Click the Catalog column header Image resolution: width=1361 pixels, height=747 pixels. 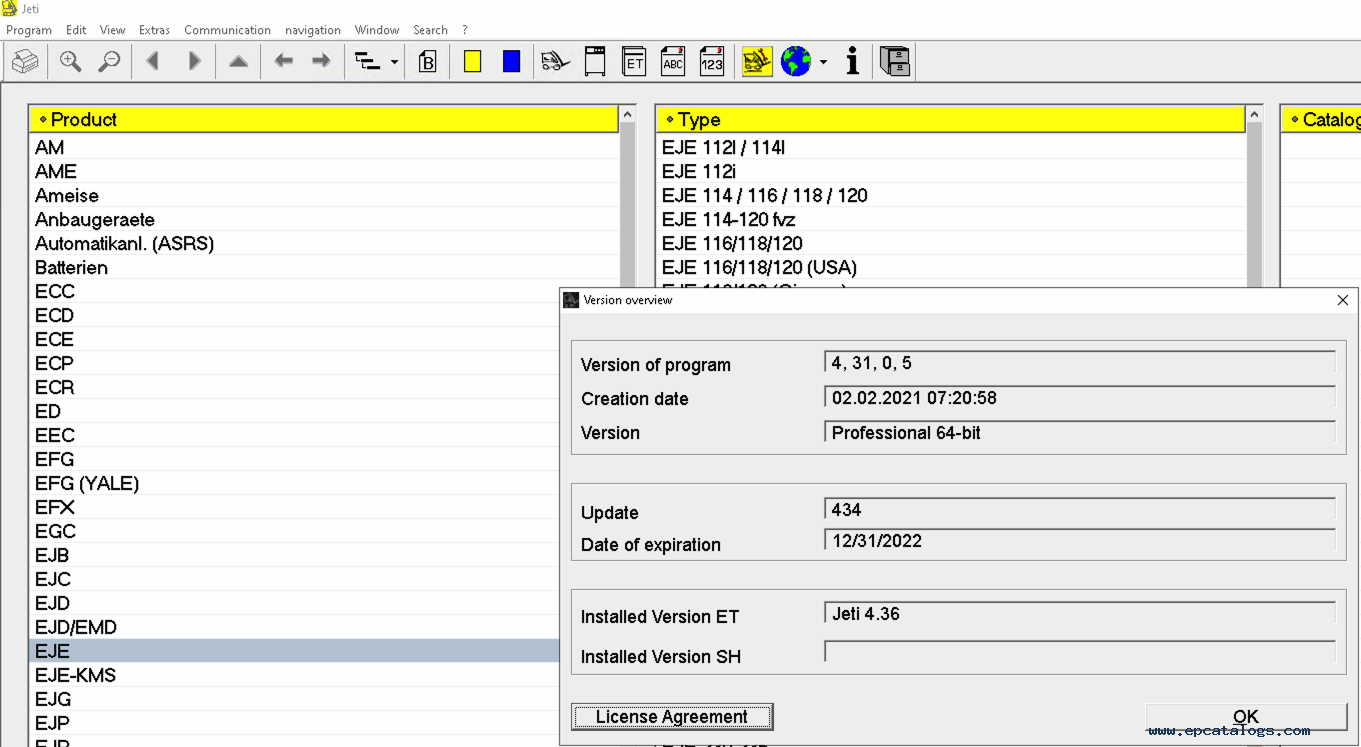(1321, 120)
